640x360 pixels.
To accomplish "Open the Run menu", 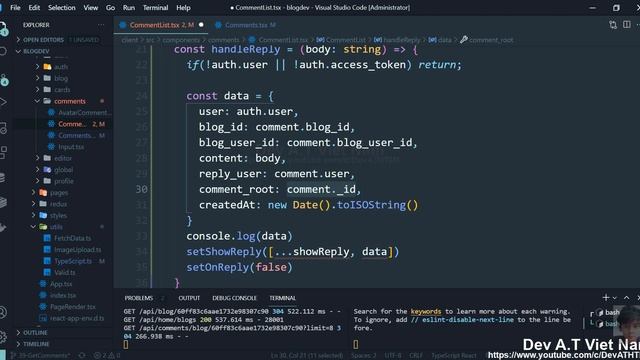I will (129, 7).
